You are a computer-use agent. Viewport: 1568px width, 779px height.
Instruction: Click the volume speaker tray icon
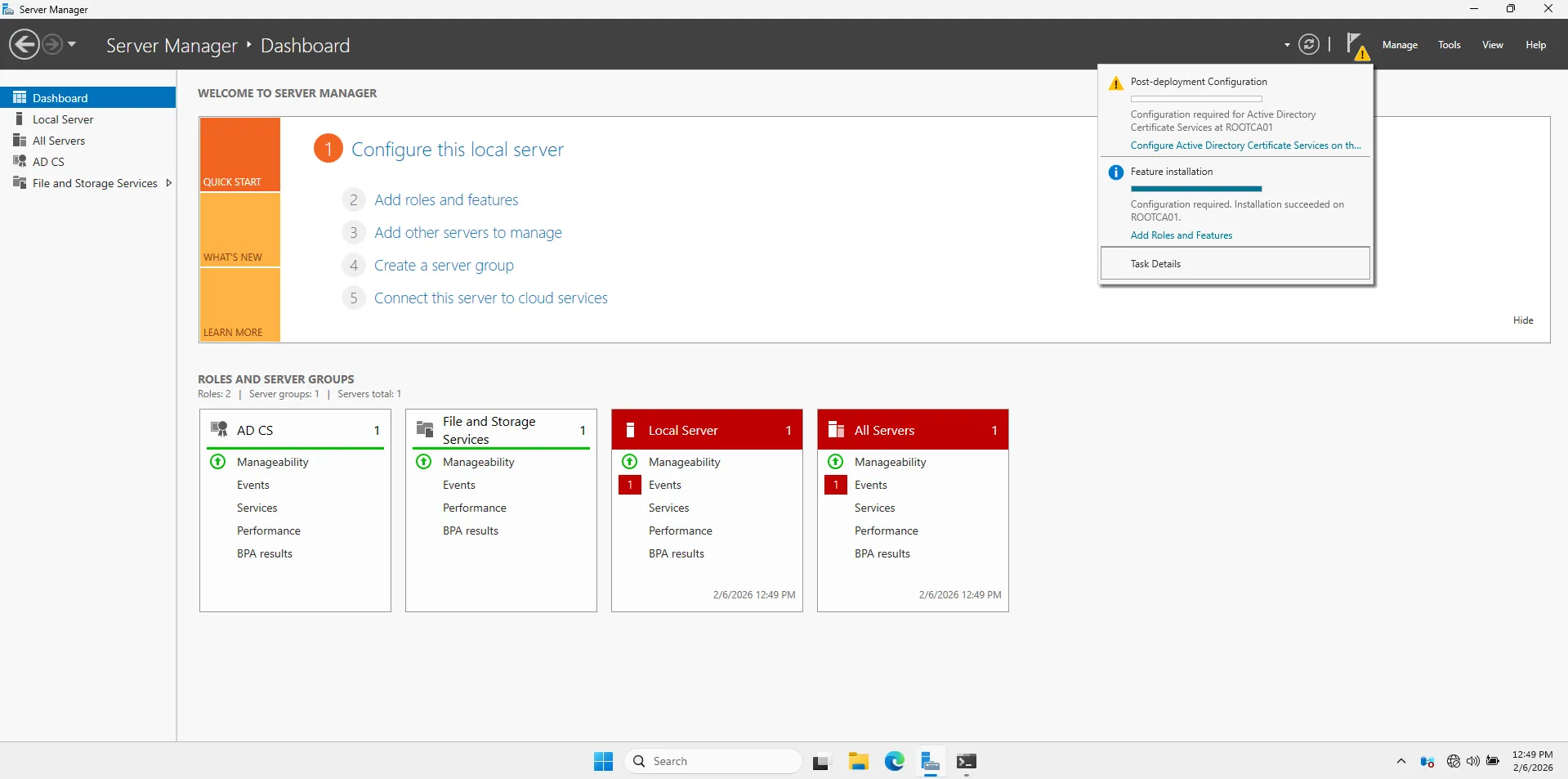point(1473,761)
